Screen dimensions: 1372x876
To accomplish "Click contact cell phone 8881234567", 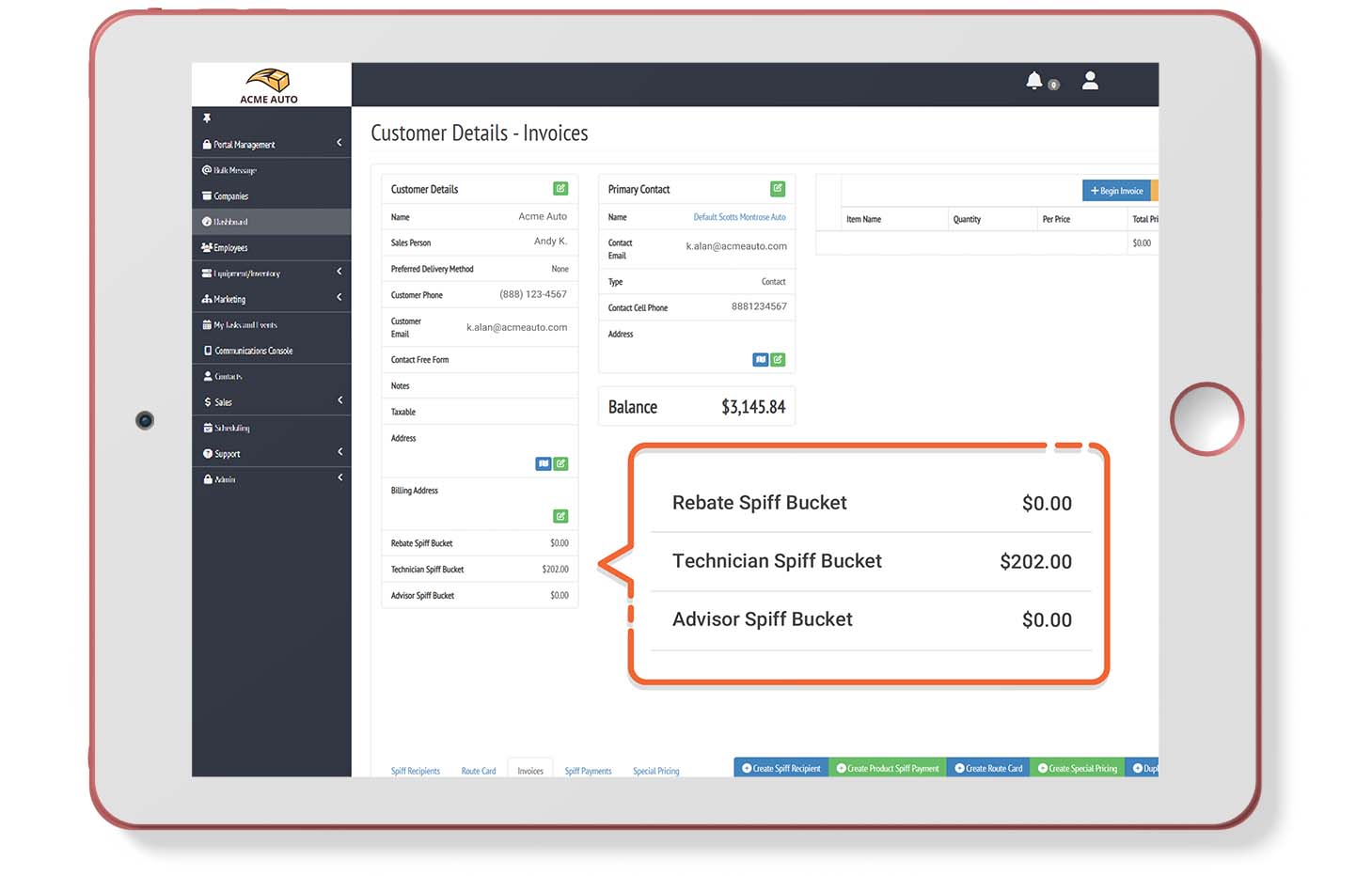I will pos(759,306).
